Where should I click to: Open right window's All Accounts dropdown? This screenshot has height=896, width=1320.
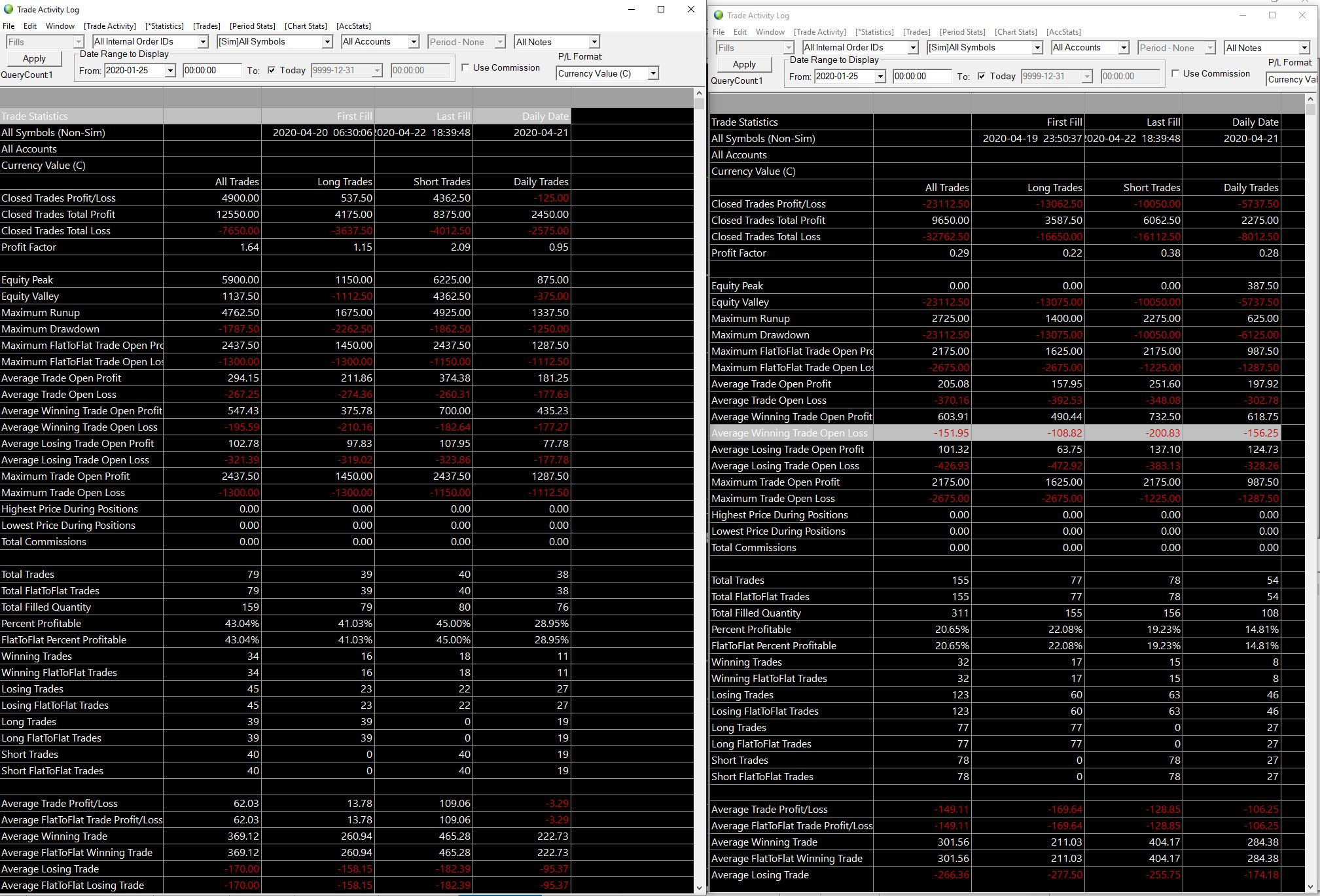click(x=1124, y=48)
